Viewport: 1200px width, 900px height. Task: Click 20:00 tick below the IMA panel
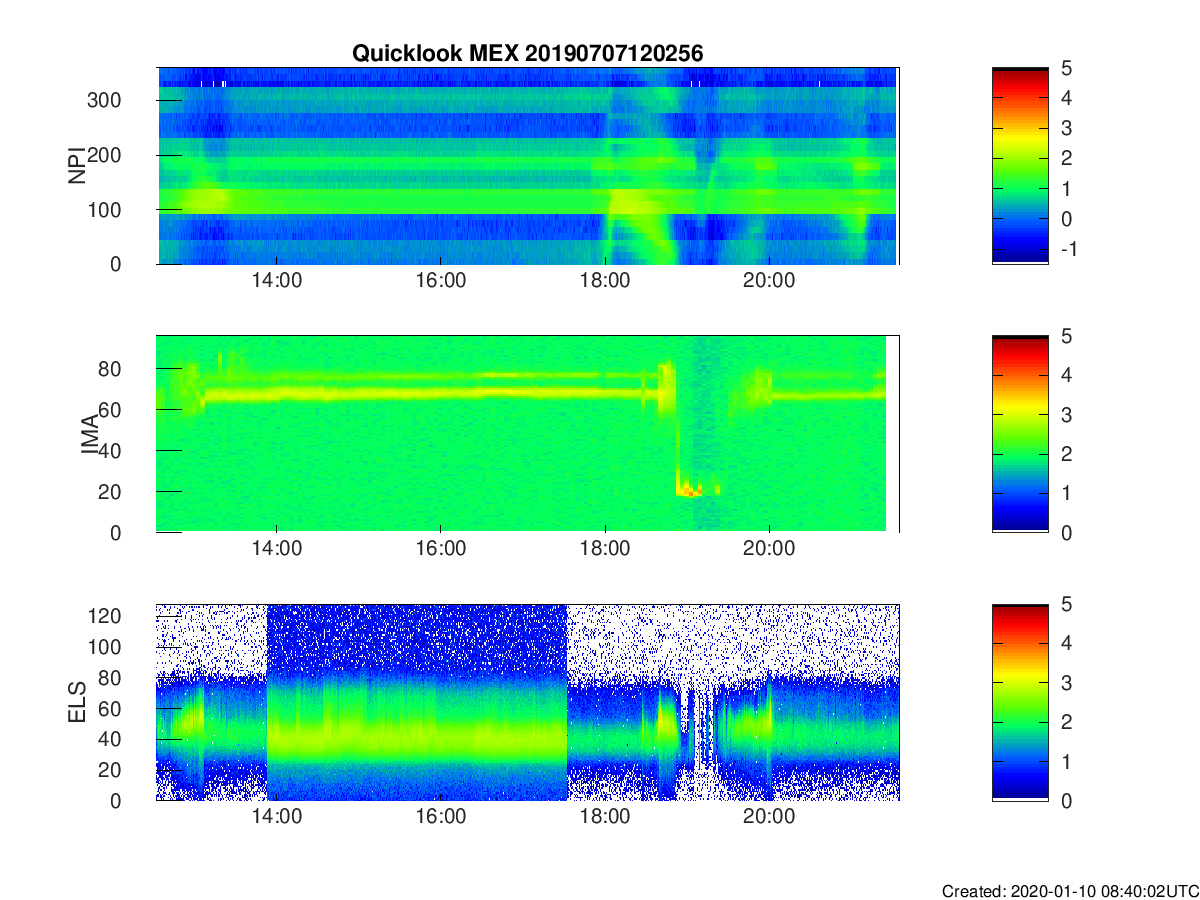769,549
